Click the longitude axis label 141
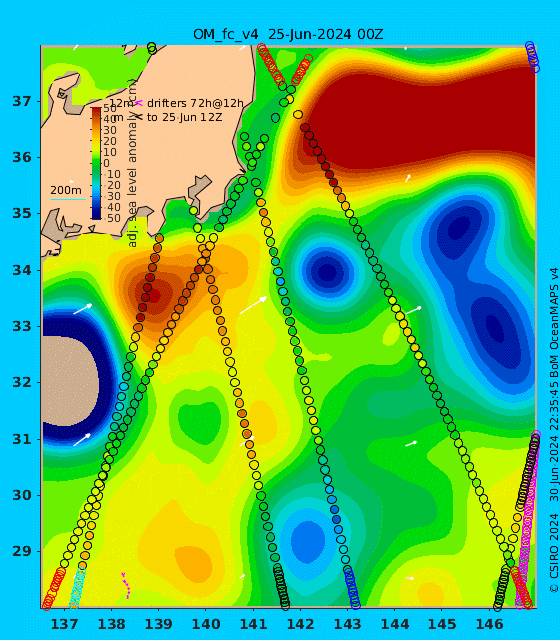This screenshot has height=640, width=560. click(x=253, y=624)
